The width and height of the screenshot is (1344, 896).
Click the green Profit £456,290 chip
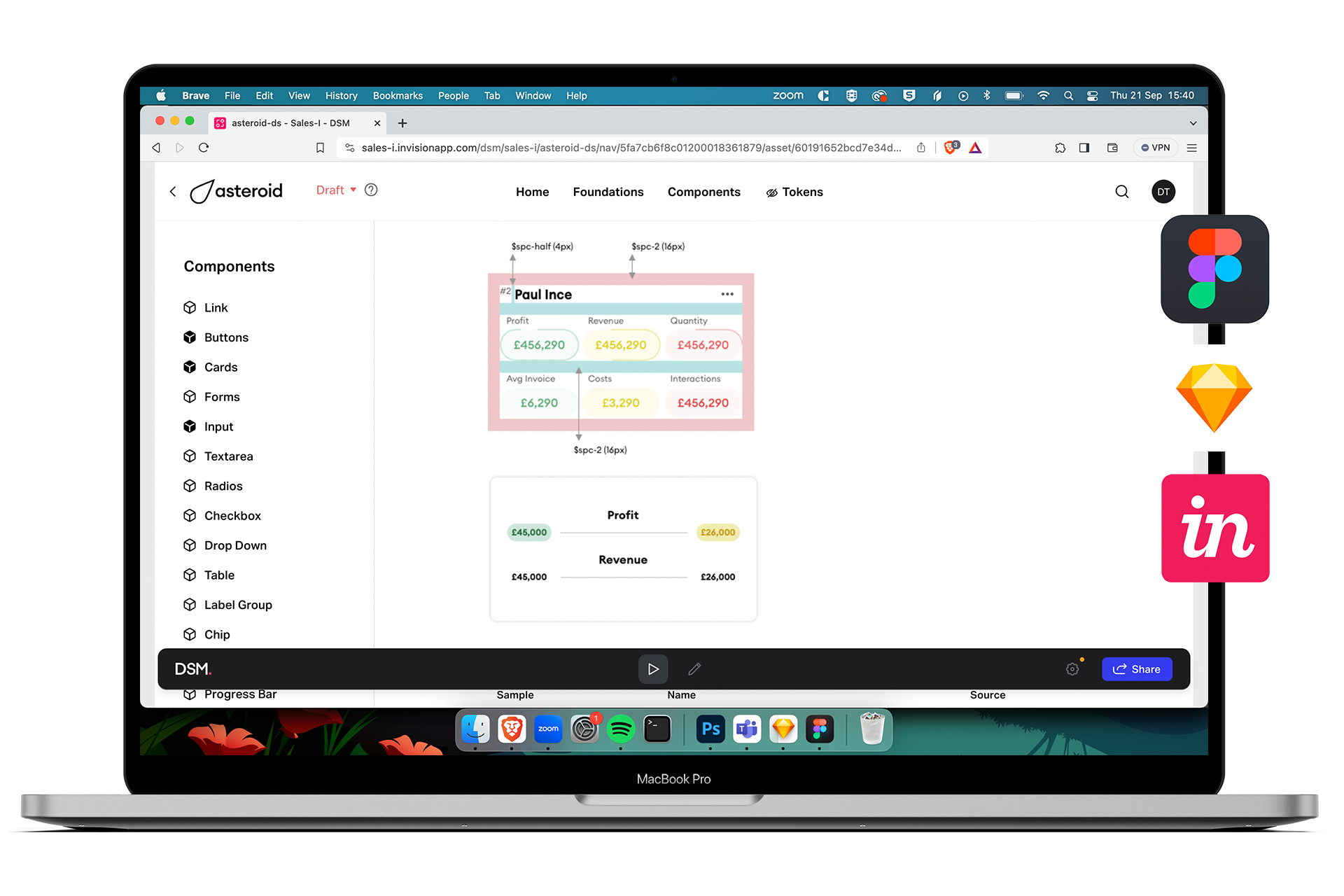pos(539,345)
